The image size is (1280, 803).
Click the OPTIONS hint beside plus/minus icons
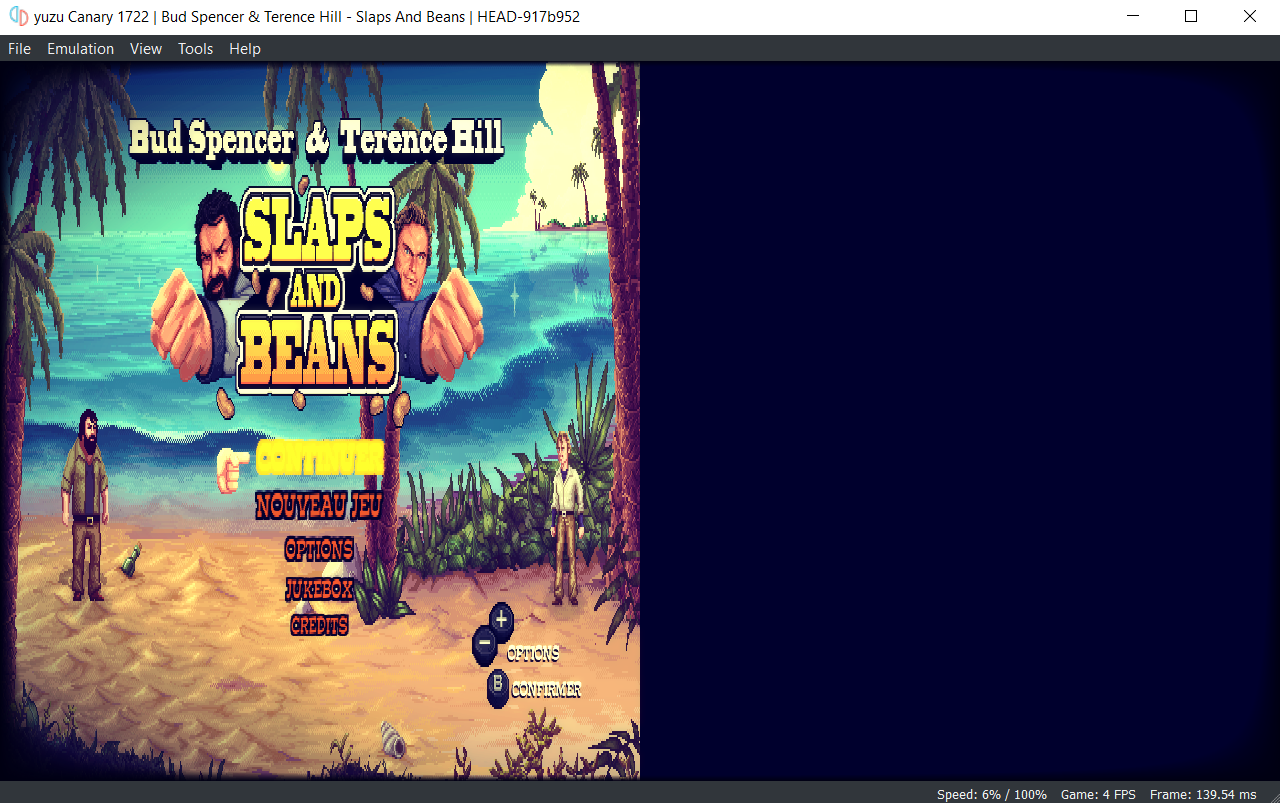pos(533,654)
